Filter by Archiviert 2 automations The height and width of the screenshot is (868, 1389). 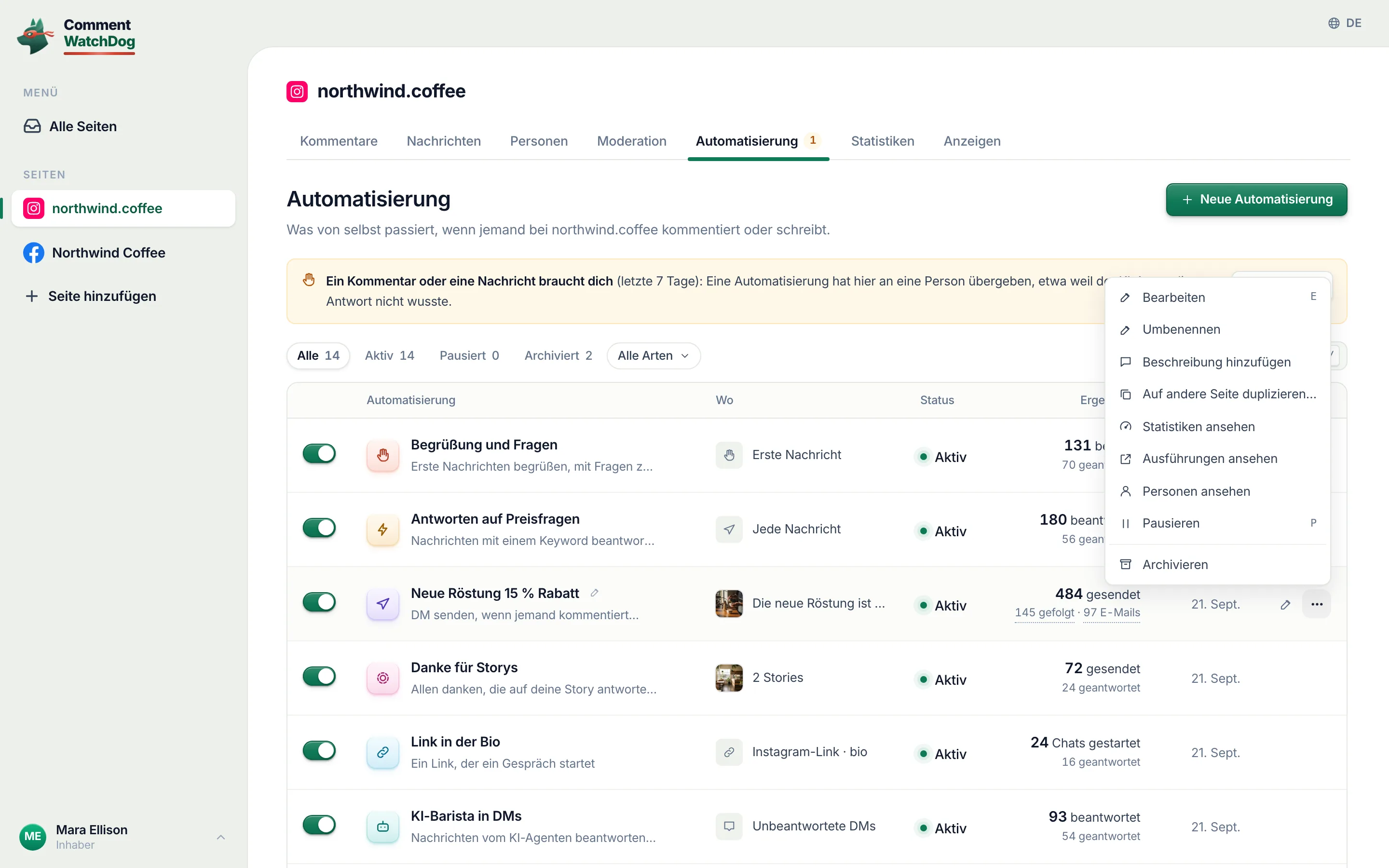click(x=558, y=355)
